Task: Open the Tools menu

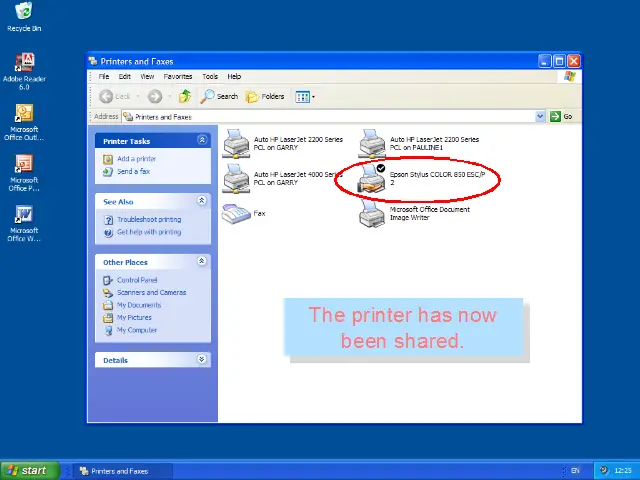Action: click(x=210, y=76)
